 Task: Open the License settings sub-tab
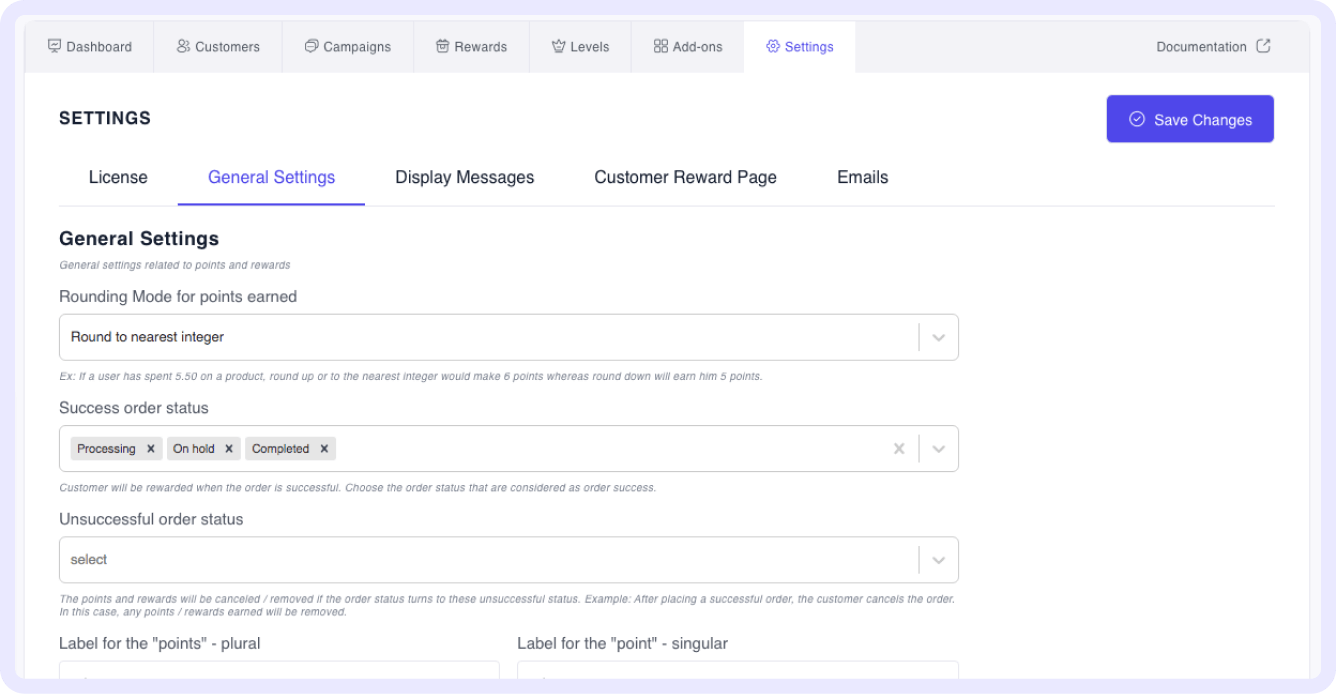click(118, 178)
